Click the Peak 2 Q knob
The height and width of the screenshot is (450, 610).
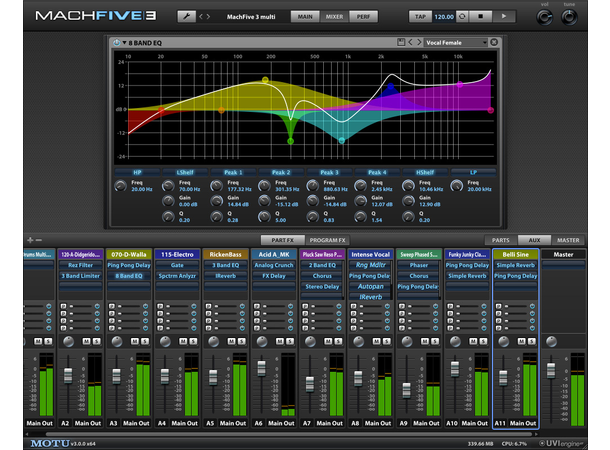265,217
